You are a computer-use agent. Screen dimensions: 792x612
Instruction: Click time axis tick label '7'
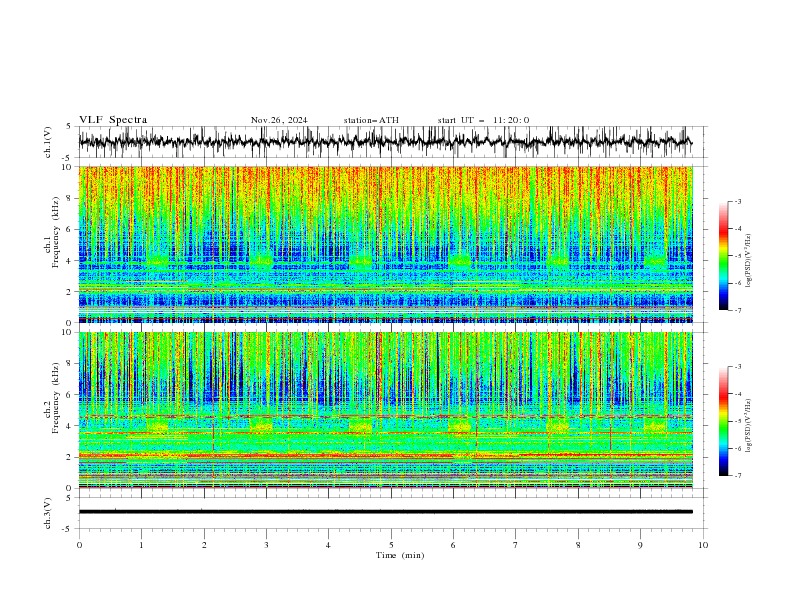(516, 545)
